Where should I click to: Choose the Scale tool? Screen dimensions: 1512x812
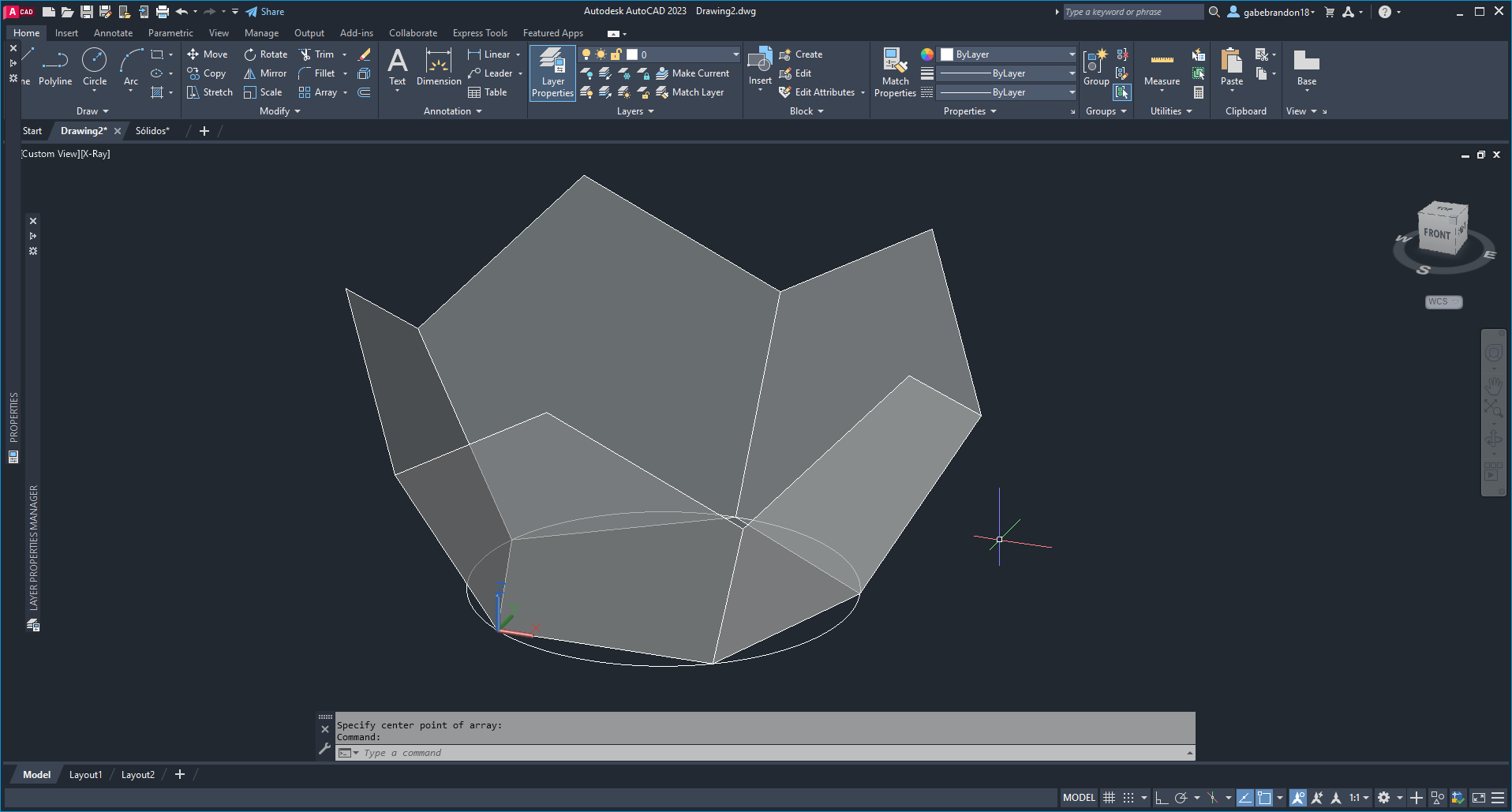(263, 92)
